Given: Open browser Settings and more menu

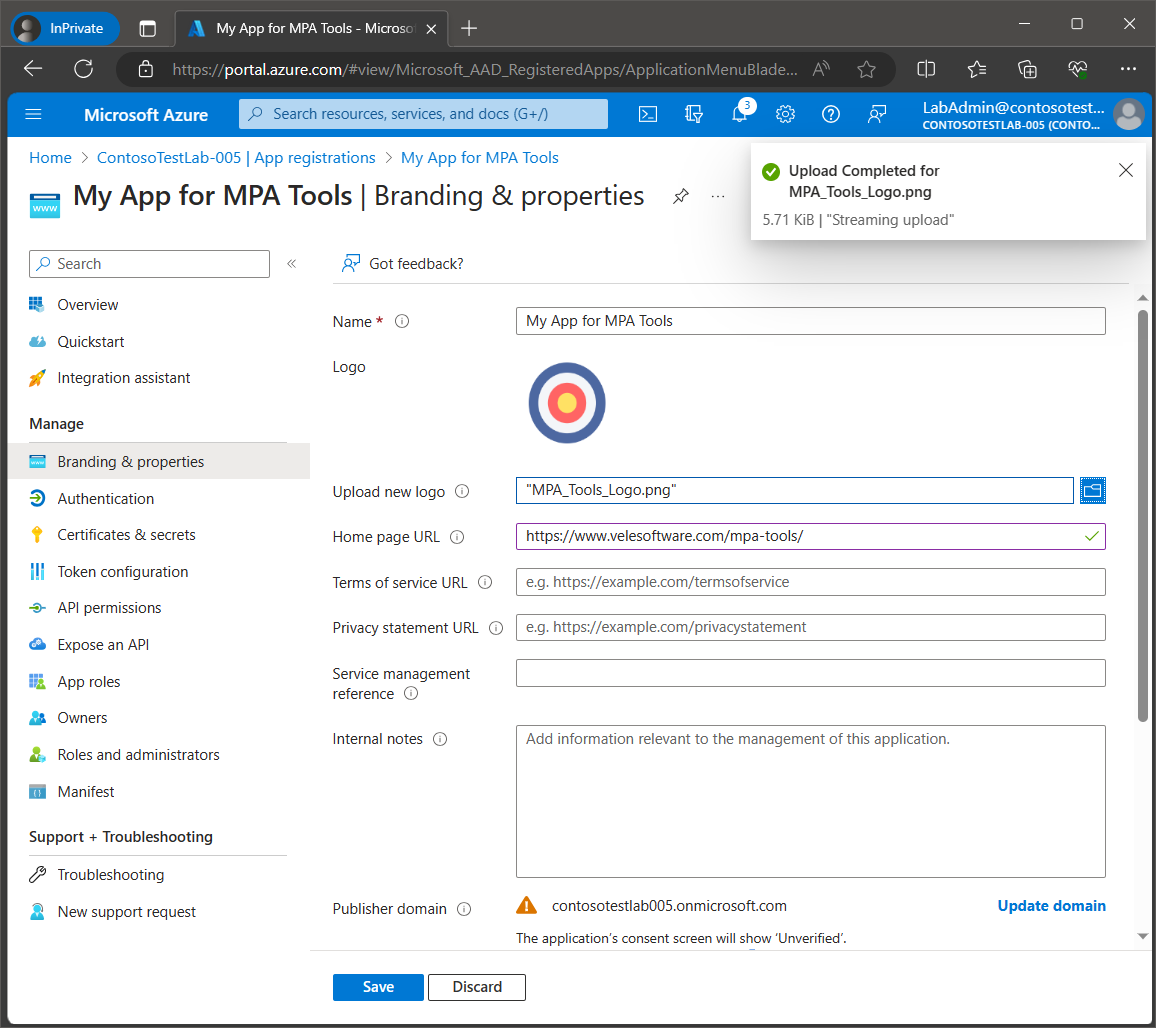Looking at the screenshot, I should [x=1128, y=69].
